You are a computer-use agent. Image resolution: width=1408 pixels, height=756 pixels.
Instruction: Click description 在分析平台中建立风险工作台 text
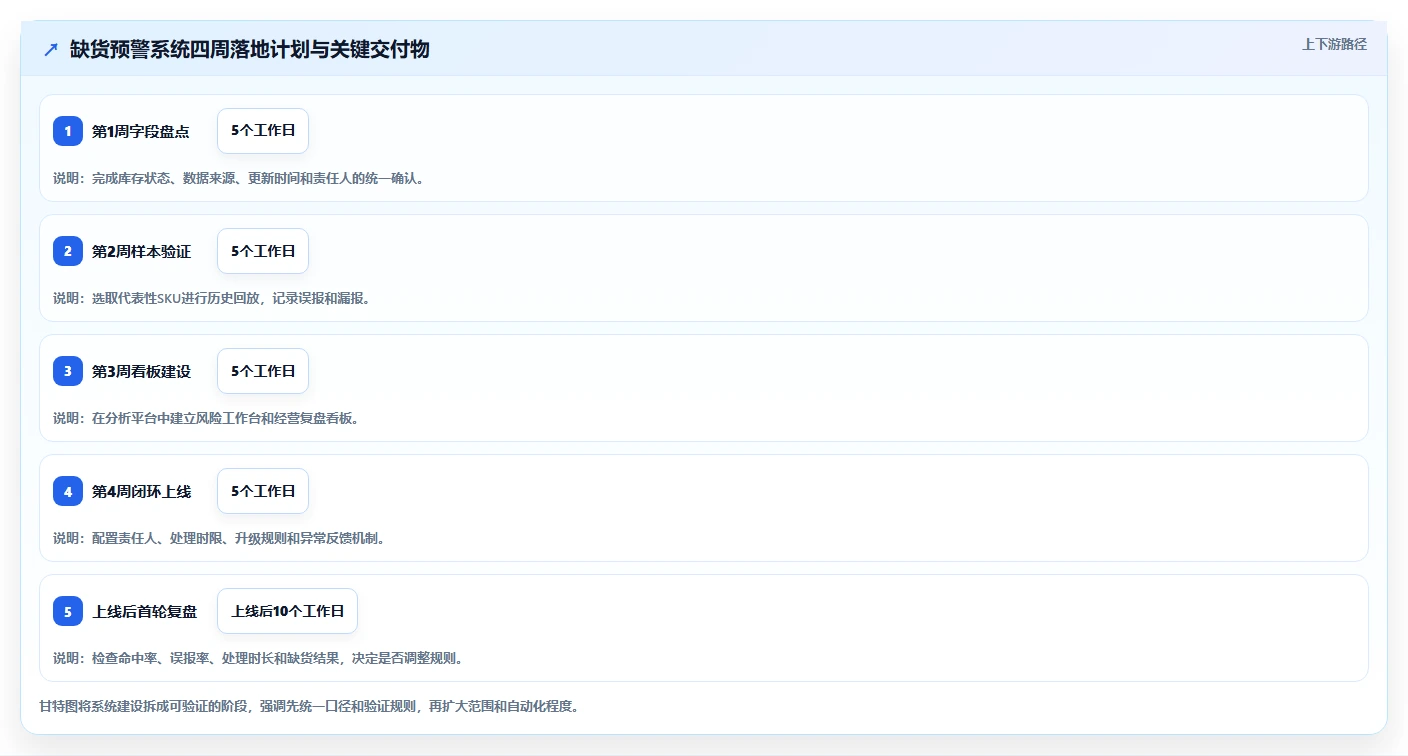point(206,418)
